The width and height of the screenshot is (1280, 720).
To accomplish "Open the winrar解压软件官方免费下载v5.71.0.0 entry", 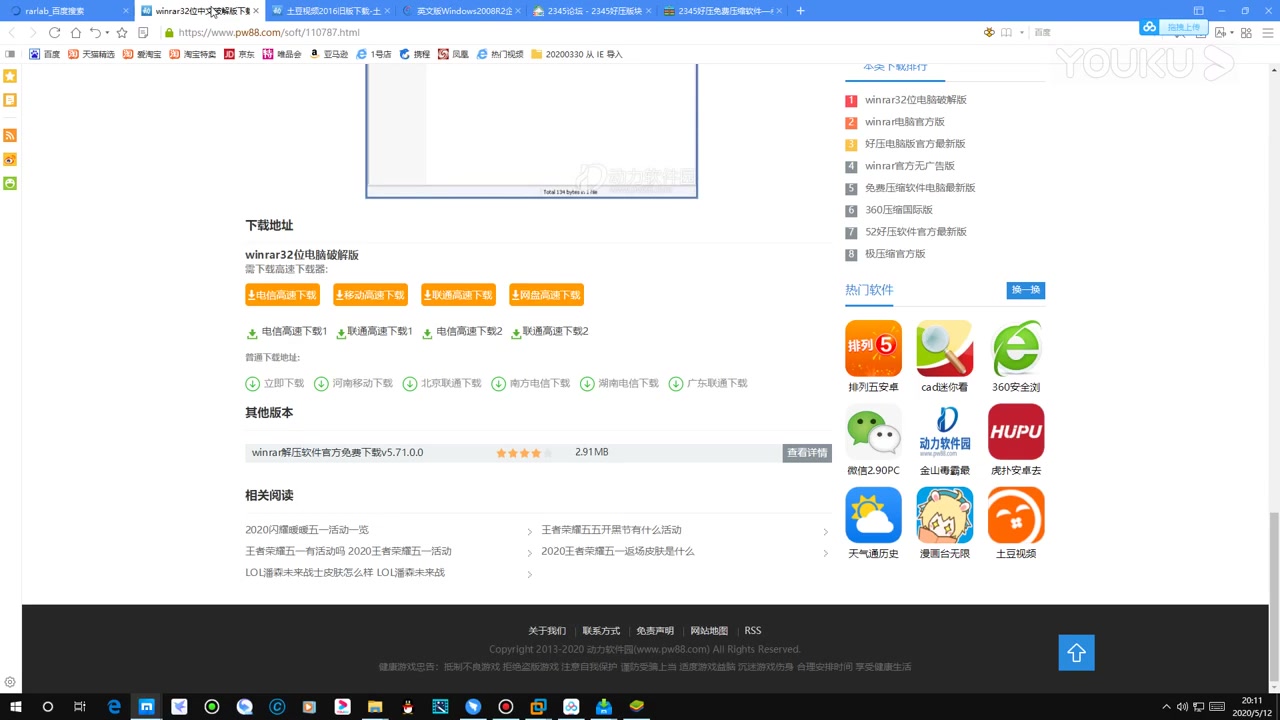I will point(337,452).
